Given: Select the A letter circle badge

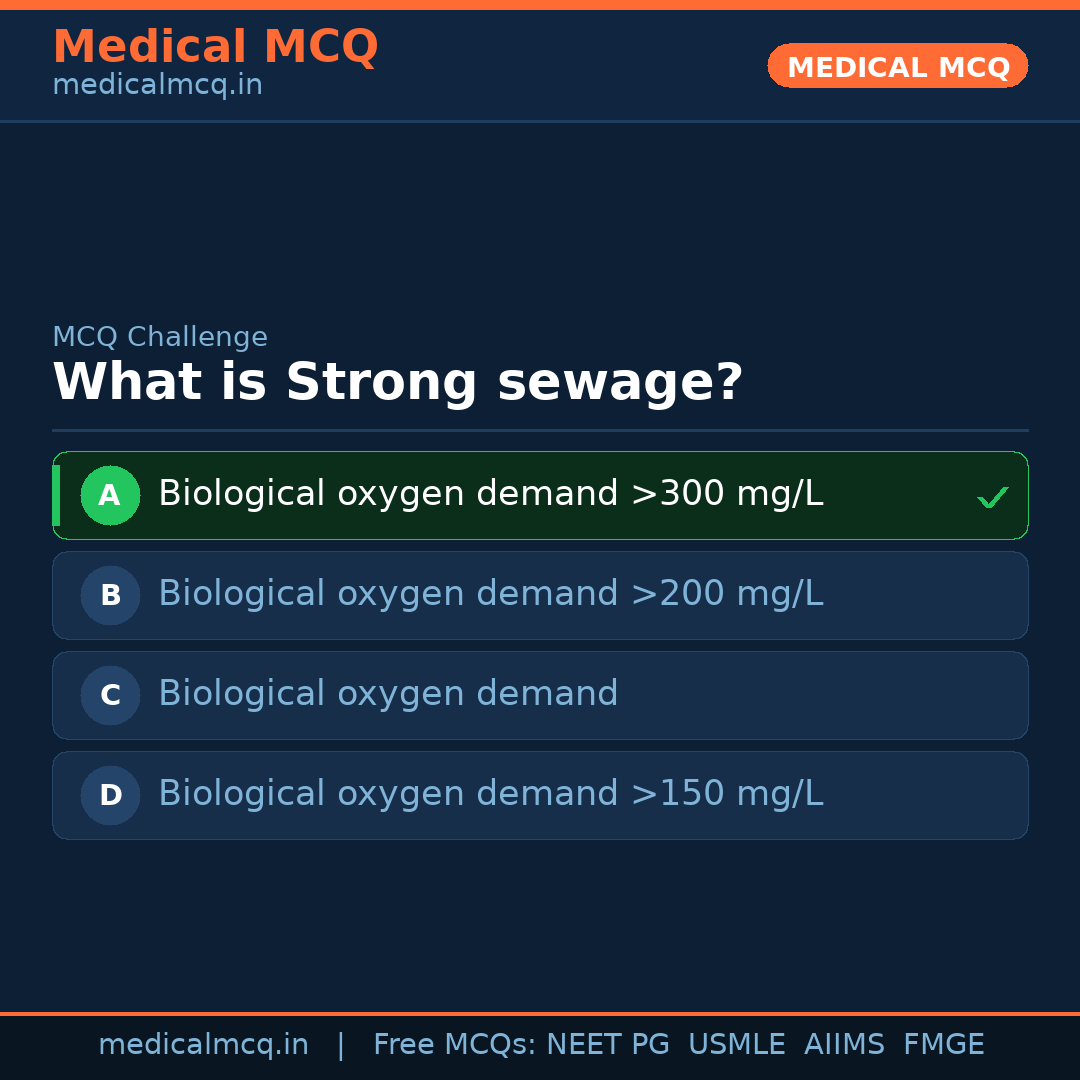Looking at the screenshot, I should 110,496.
